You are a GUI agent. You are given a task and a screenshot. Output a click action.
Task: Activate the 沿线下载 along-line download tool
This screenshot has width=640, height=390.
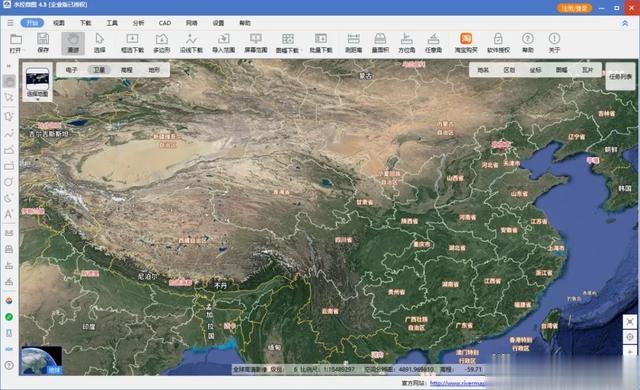pos(191,43)
